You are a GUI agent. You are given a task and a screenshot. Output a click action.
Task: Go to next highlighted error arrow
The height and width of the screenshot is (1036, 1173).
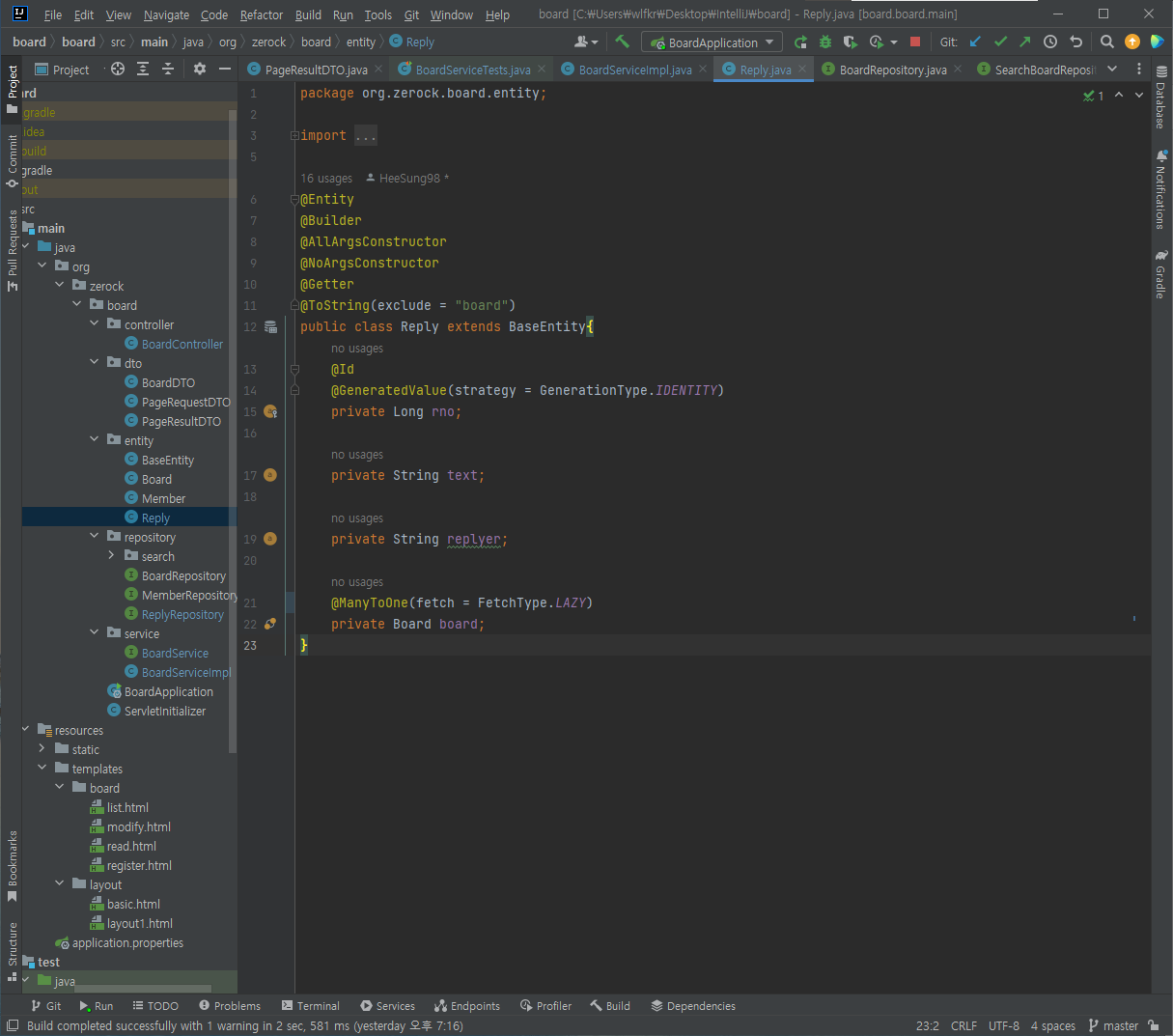1139,95
